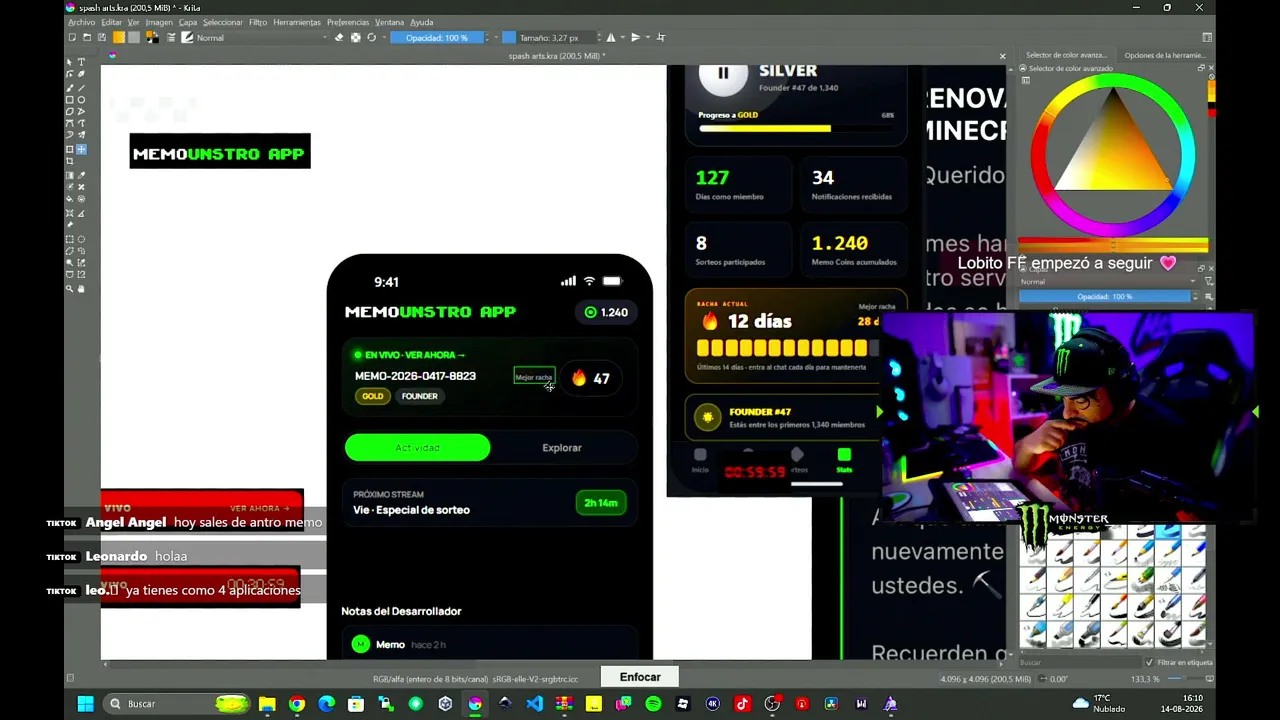Select the Freehand Brush tool
The height and width of the screenshot is (720, 1280).
coord(70,87)
